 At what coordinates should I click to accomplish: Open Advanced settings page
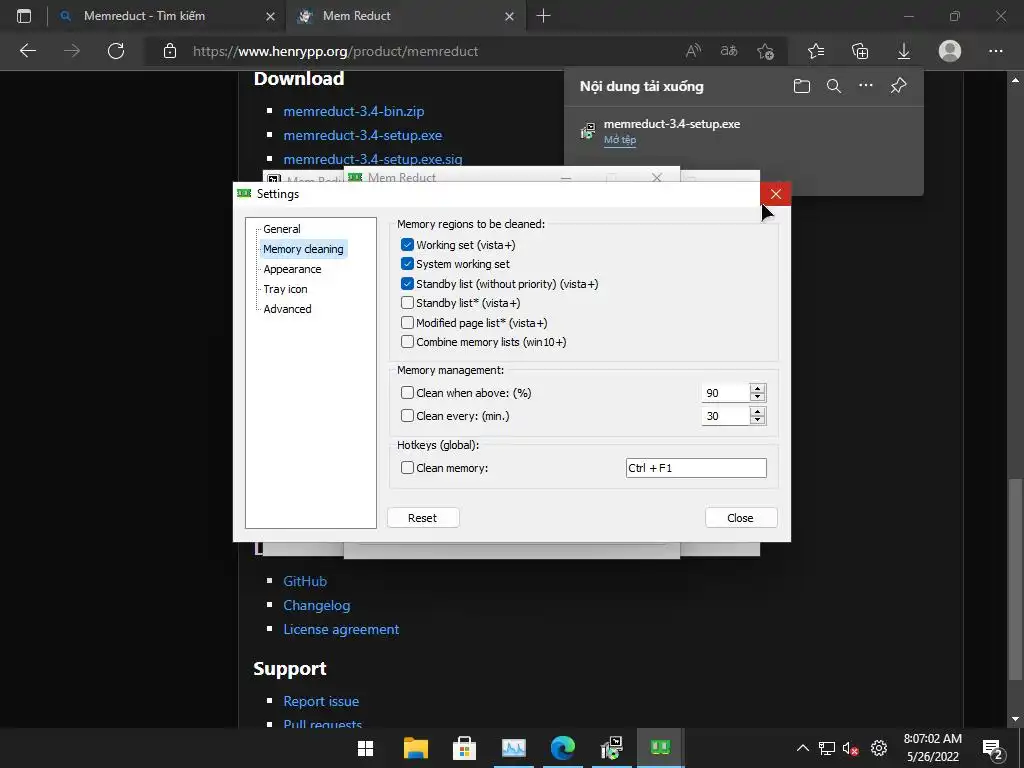(x=287, y=309)
